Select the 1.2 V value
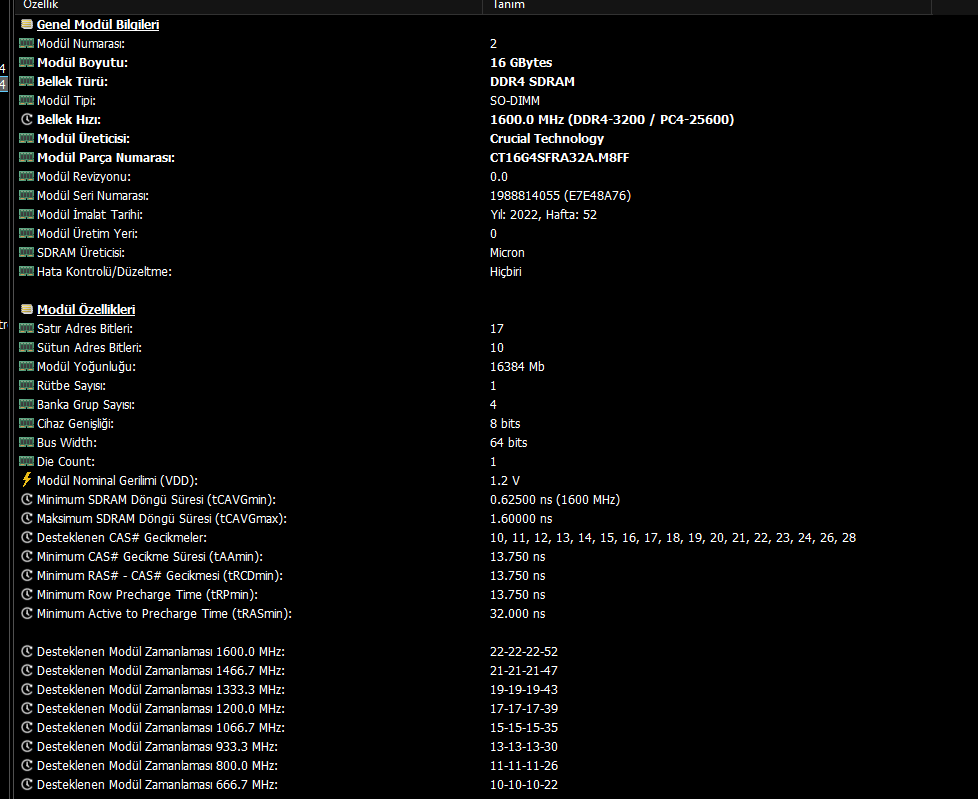 pos(505,480)
